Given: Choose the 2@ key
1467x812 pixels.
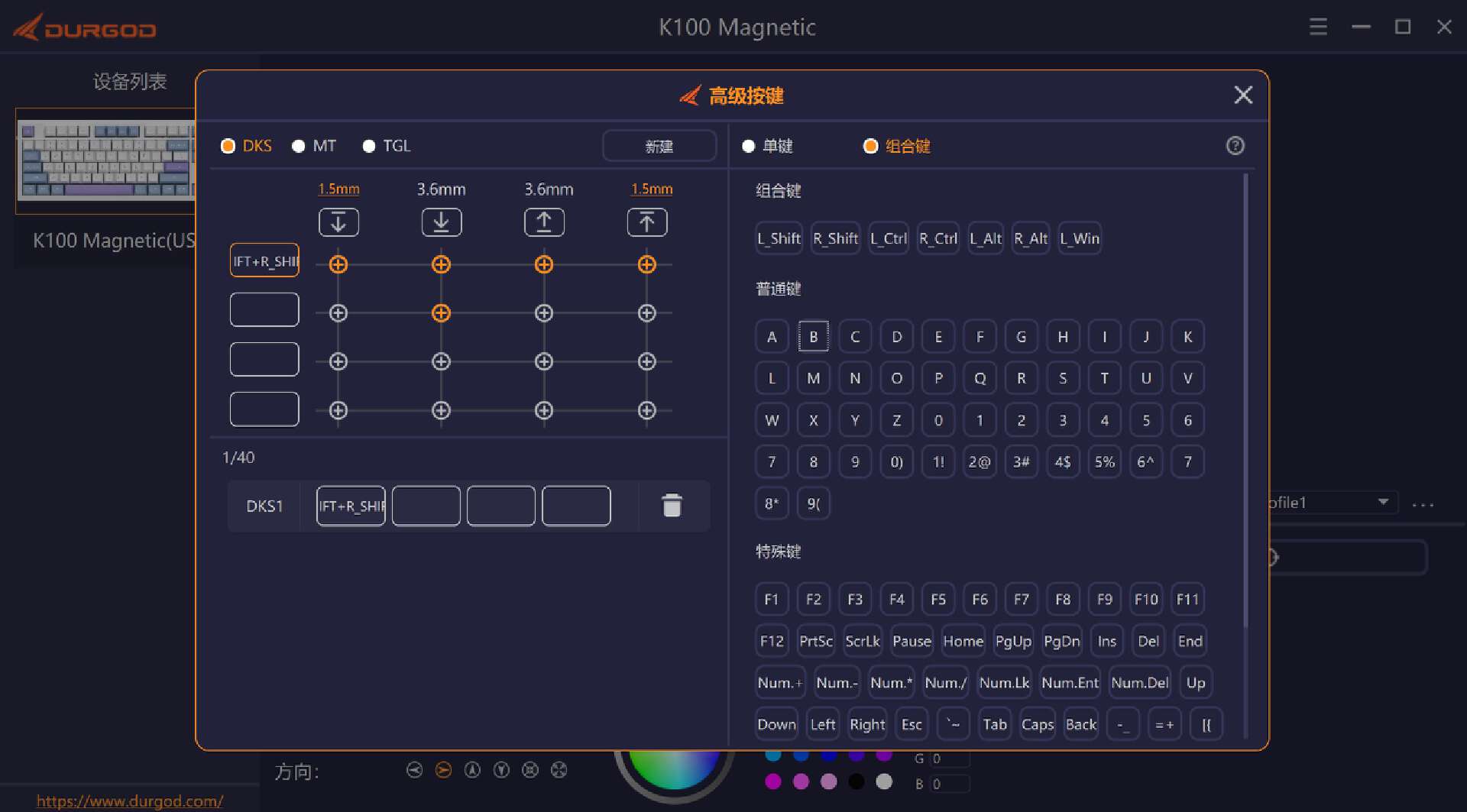Looking at the screenshot, I should point(980,461).
